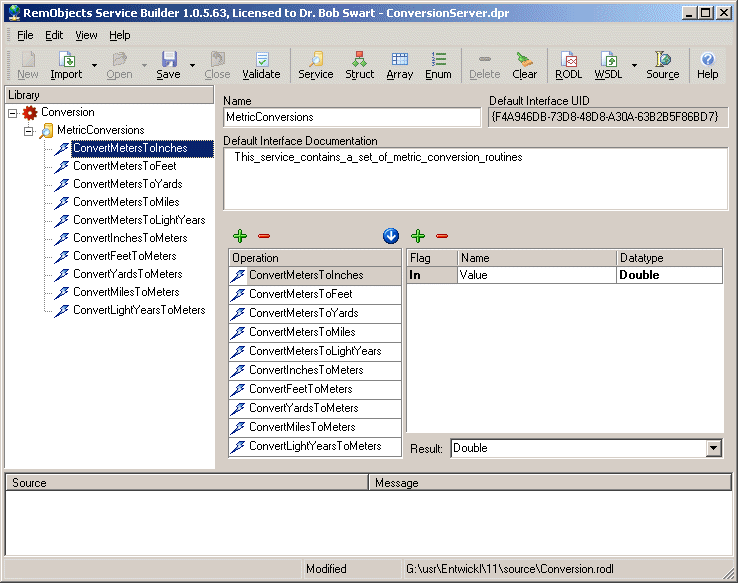Select the MetricConversions service in the tree
The image size is (738, 583).
point(100,130)
